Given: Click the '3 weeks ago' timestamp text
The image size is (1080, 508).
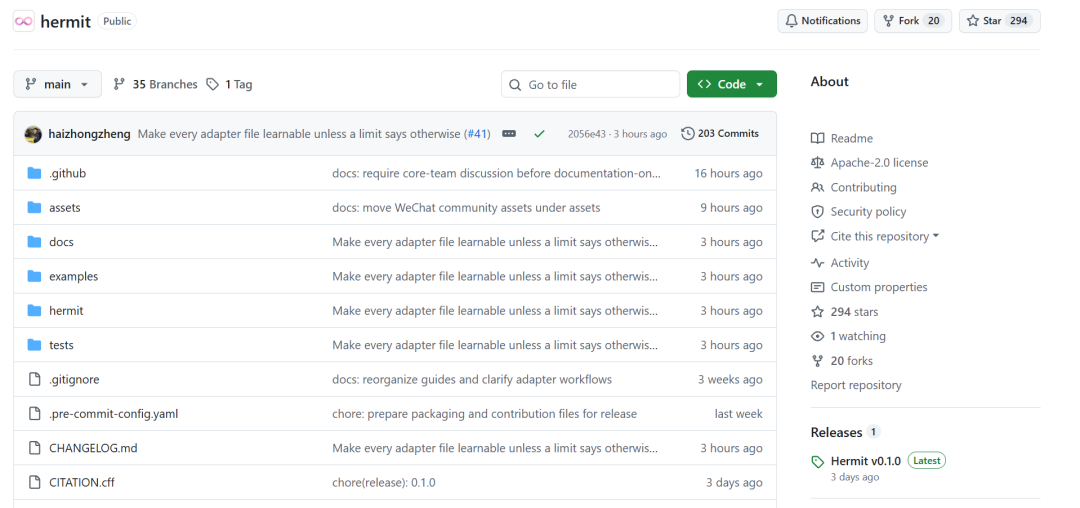Looking at the screenshot, I should pyautogui.click(x=730, y=380).
